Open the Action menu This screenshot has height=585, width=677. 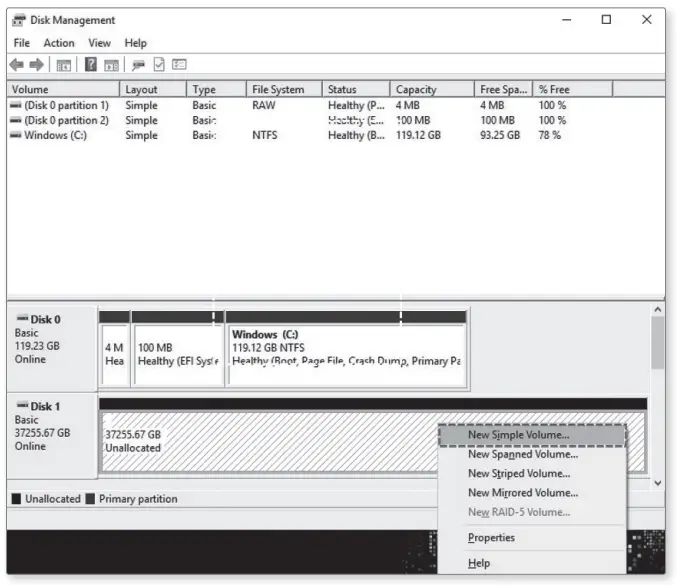(x=58, y=43)
